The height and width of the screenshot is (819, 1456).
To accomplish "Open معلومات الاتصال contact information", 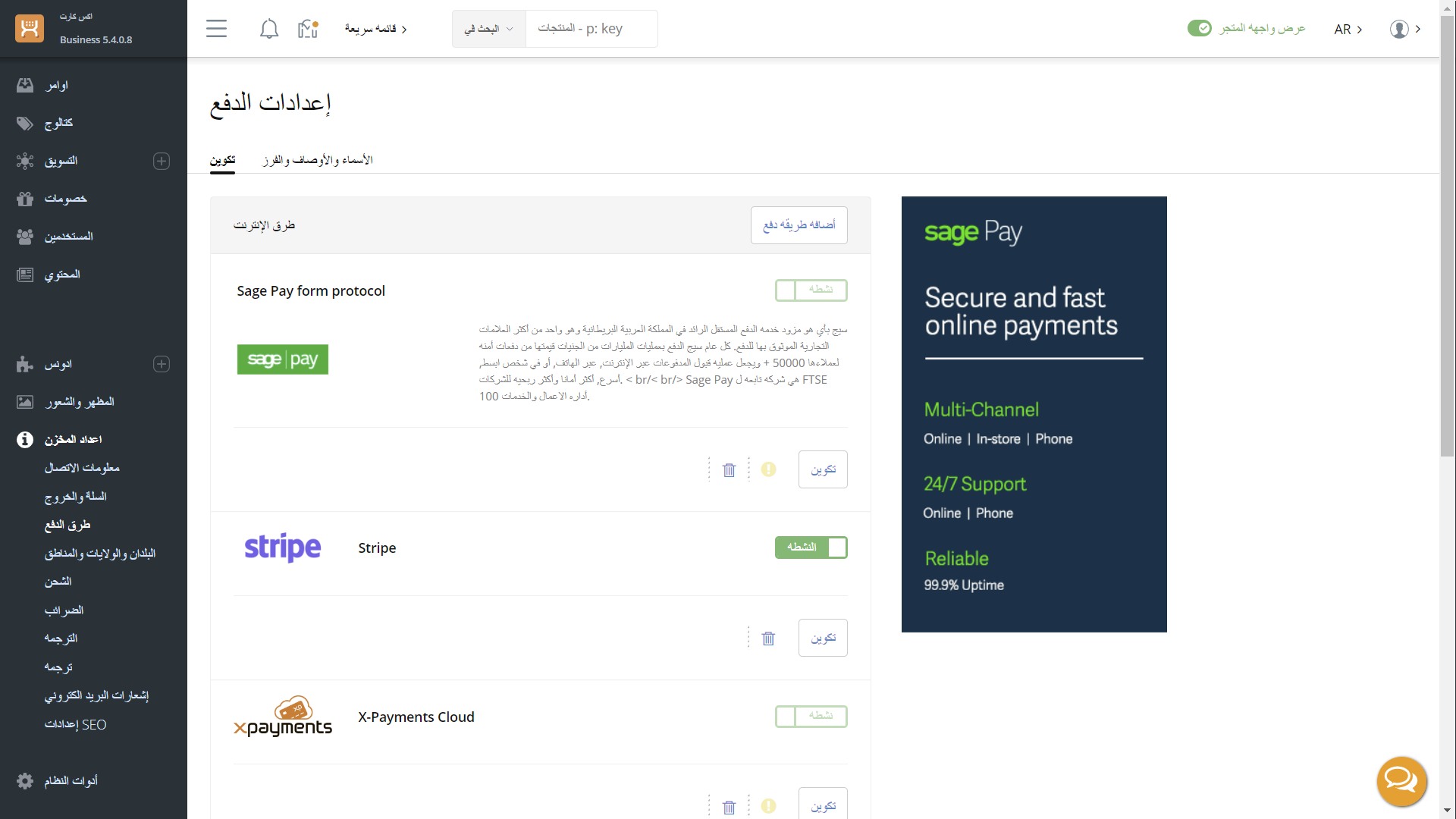I will [82, 468].
